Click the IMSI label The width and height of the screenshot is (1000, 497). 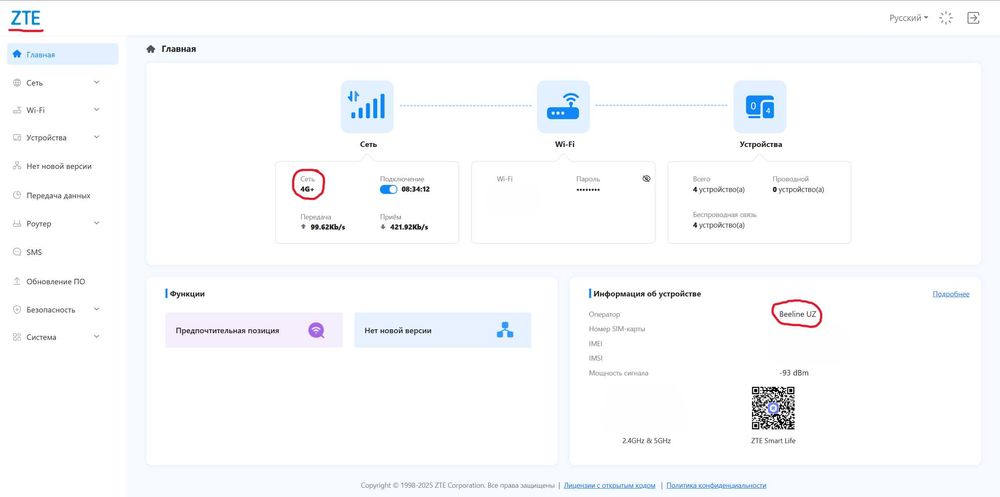(595, 358)
